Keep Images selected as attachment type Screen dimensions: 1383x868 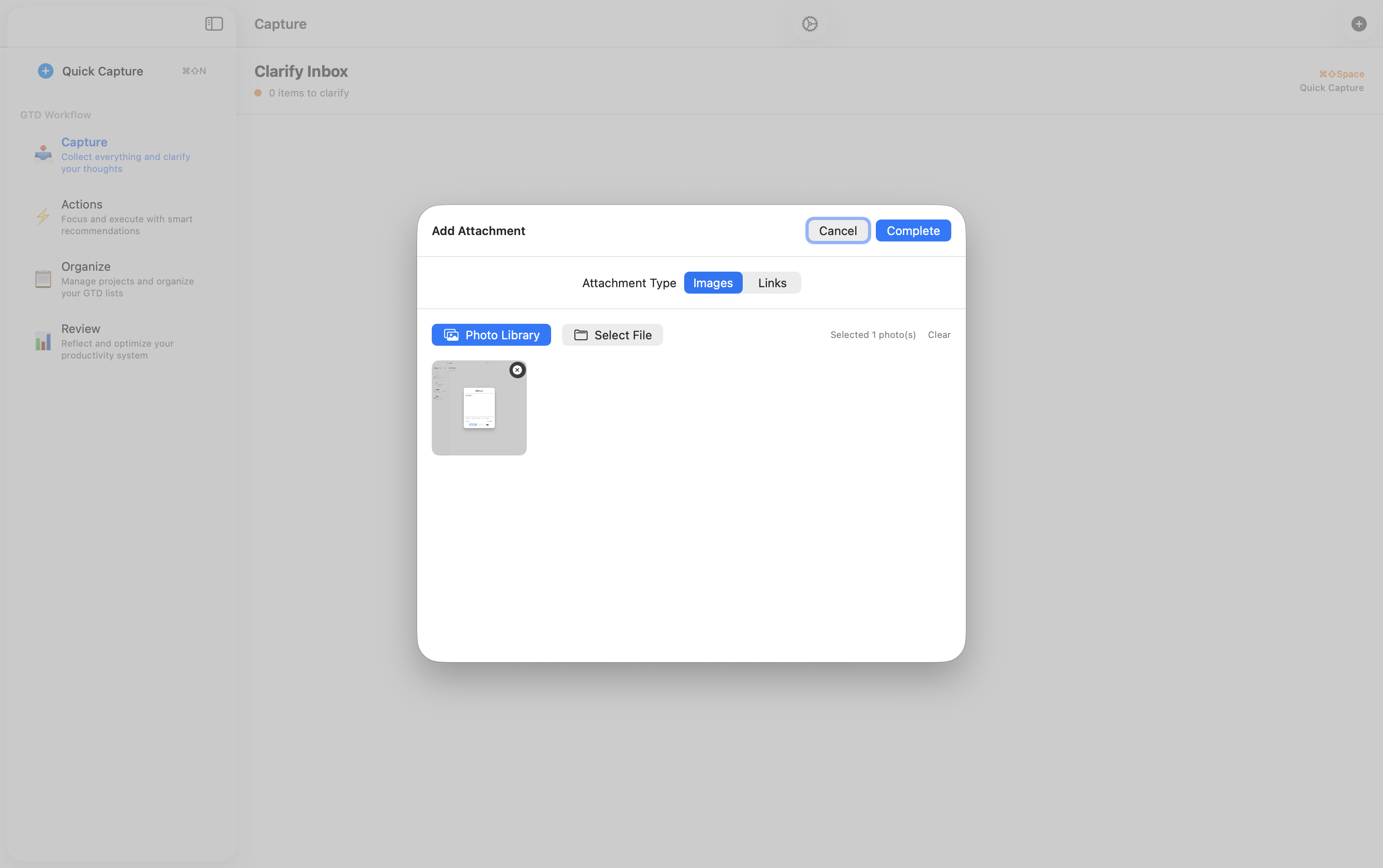[713, 283]
